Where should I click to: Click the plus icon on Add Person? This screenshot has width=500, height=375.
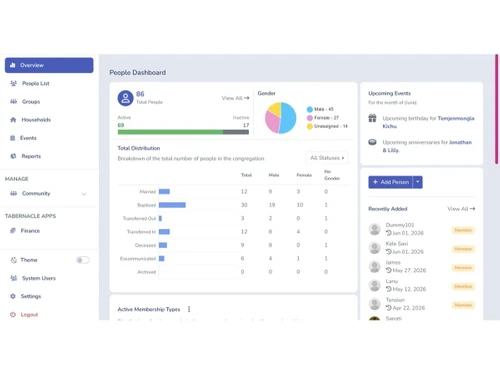coord(375,182)
